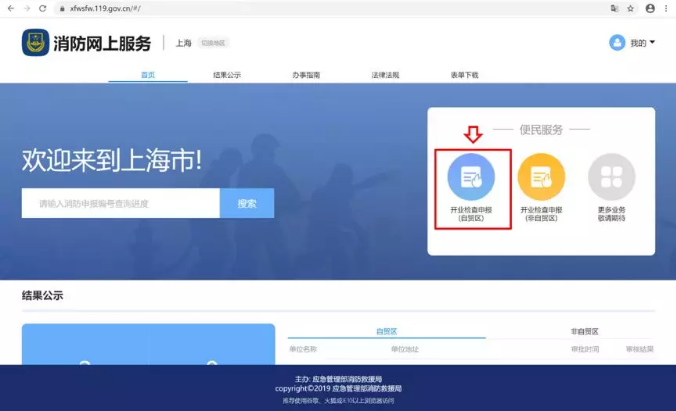The image size is (676, 411).
Task: Click the blue 开业检查申报 (自贸区) icon
Action: point(471,178)
